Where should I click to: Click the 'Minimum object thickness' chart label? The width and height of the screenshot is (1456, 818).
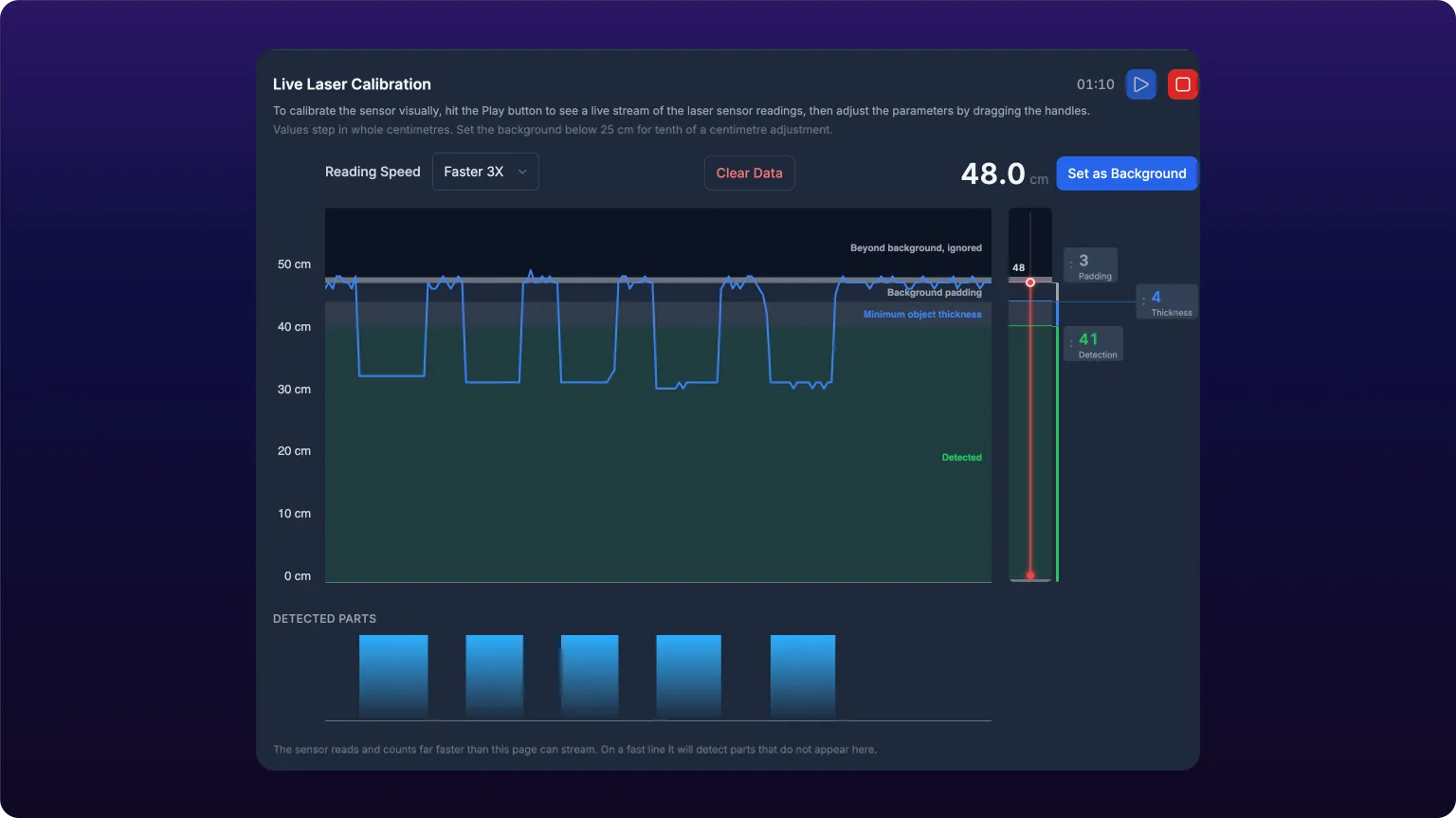[922, 315]
